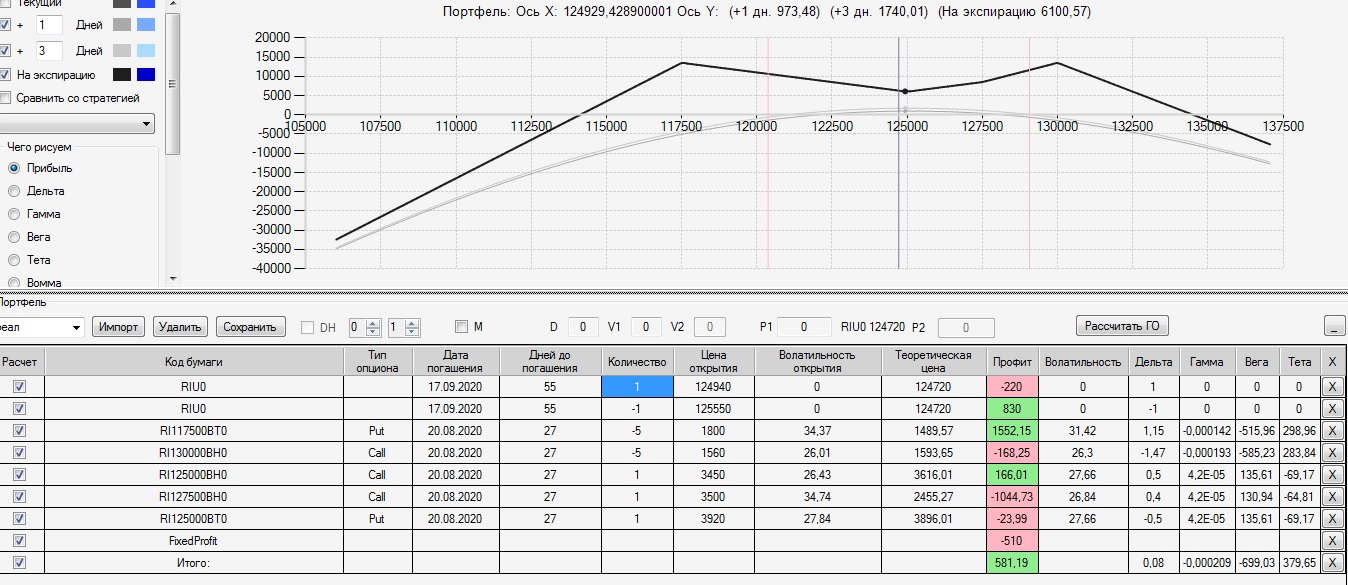Remove the RI127500BH0 row using its X
The image size is (1348, 585).
[x=1332, y=496]
